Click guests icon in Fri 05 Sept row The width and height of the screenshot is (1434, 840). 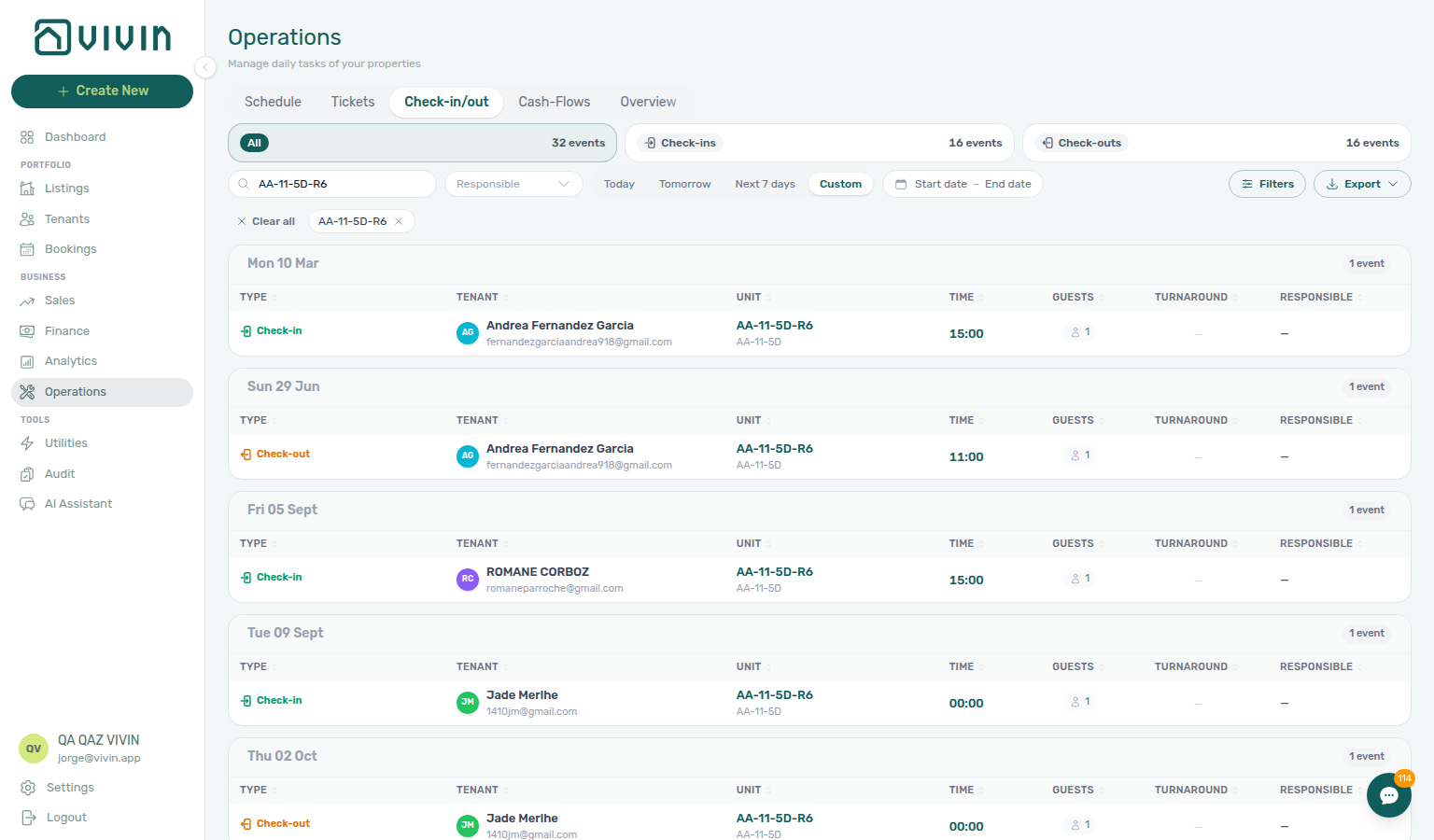(1075, 579)
